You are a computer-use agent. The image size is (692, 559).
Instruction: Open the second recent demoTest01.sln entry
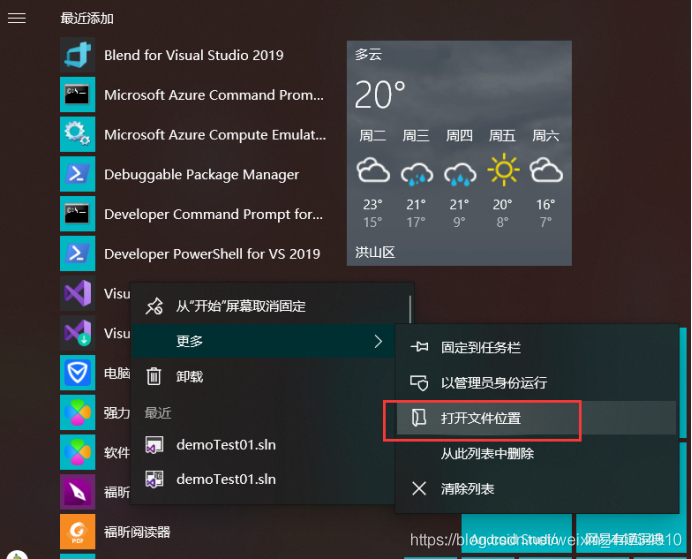coord(263,479)
